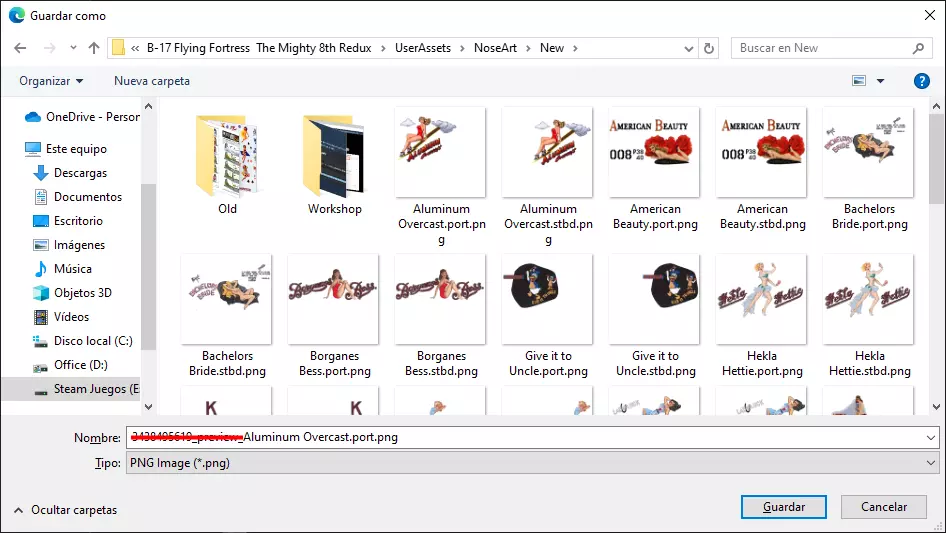Refresh the New folder view
The image size is (946, 533).
[709, 48]
